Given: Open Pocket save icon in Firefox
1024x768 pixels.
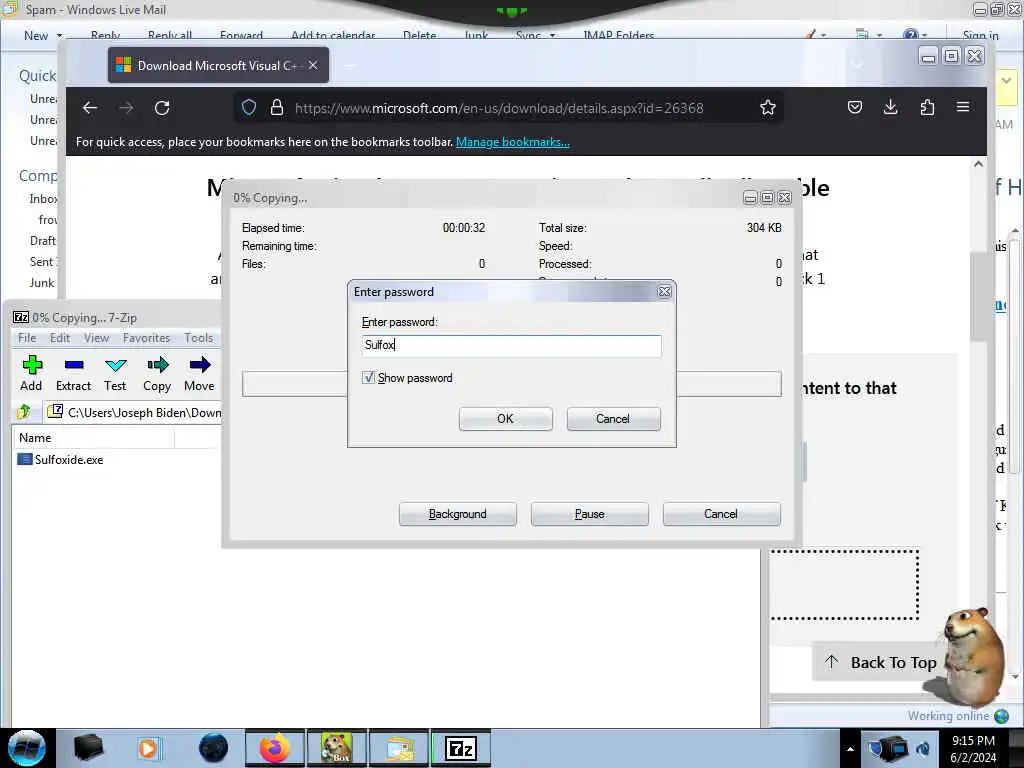Looking at the screenshot, I should point(855,107).
